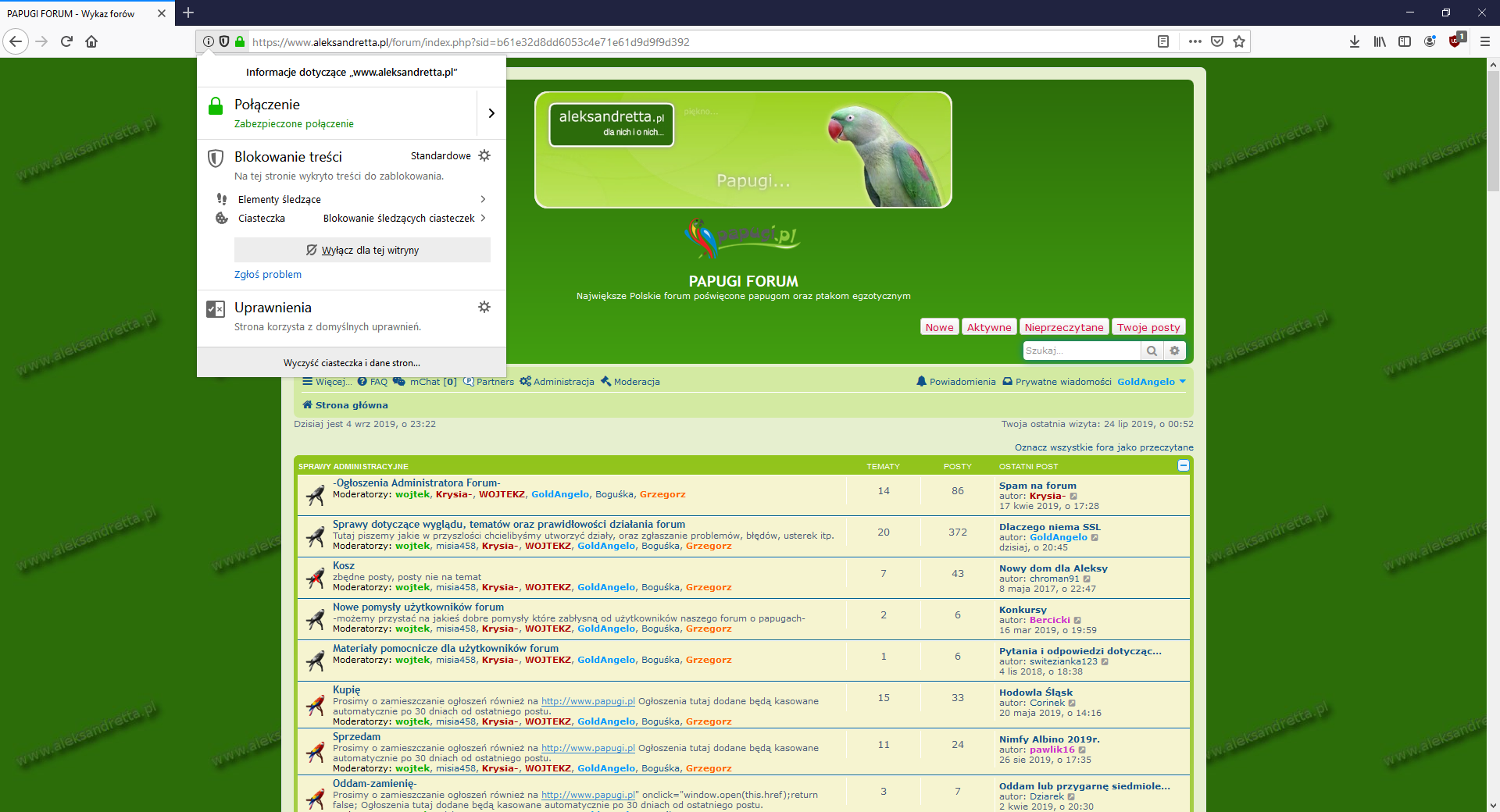The height and width of the screenshot is (812, 1500).
Task: Reload the current page
Action: tap(66, 41)
